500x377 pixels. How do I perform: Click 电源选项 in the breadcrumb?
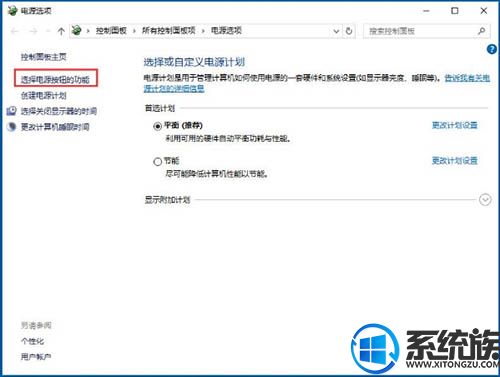[x=226, y=31]
